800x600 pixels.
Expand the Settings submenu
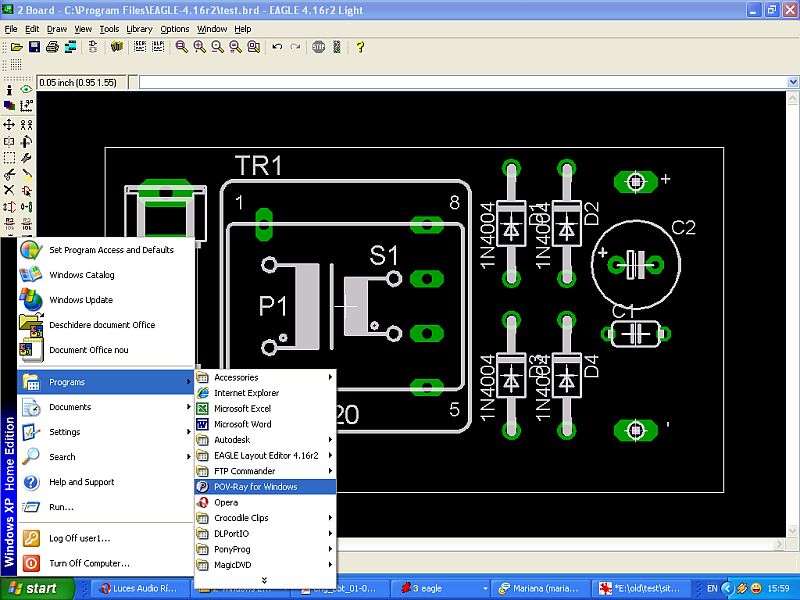point(106,432)
